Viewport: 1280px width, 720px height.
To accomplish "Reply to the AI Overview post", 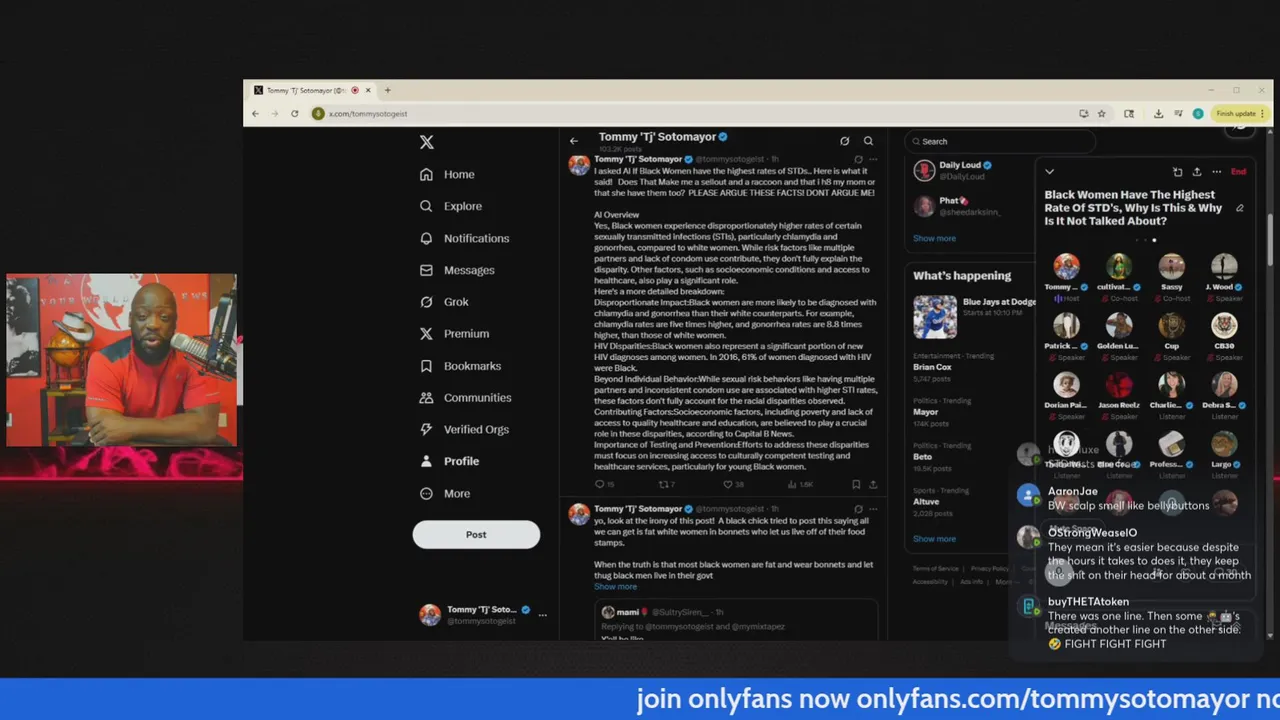I will tap(603, 484).
